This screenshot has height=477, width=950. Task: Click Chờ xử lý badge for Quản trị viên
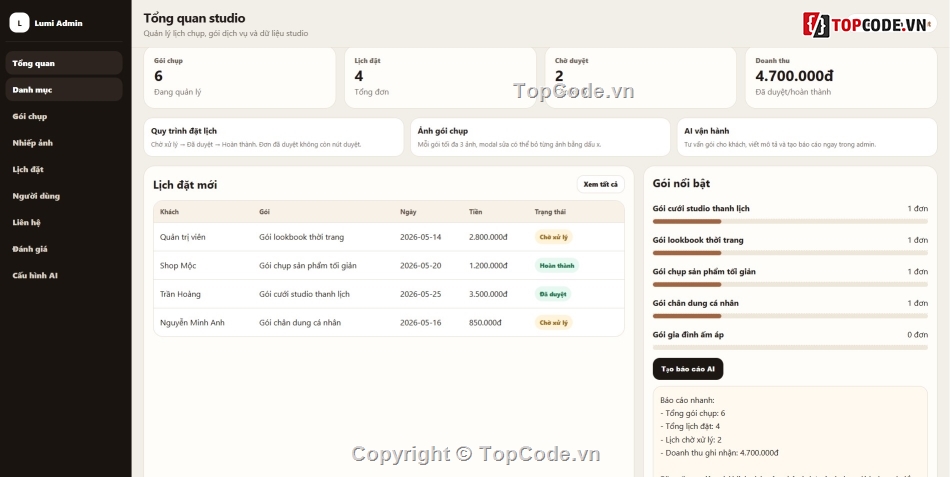pyautogui.click(x=553, y=237)
